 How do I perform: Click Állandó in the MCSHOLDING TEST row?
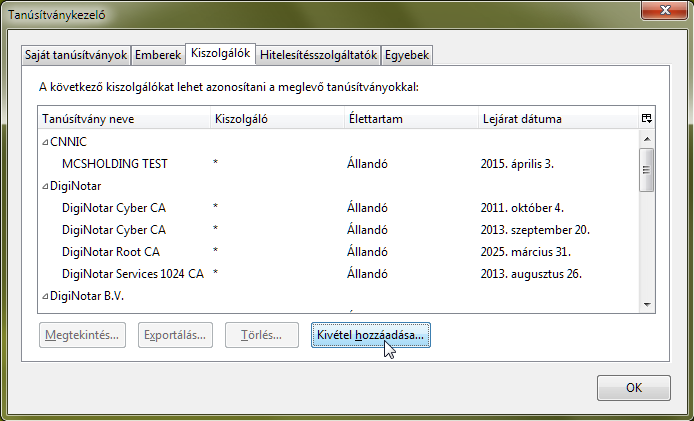click(x=367, y=163)
